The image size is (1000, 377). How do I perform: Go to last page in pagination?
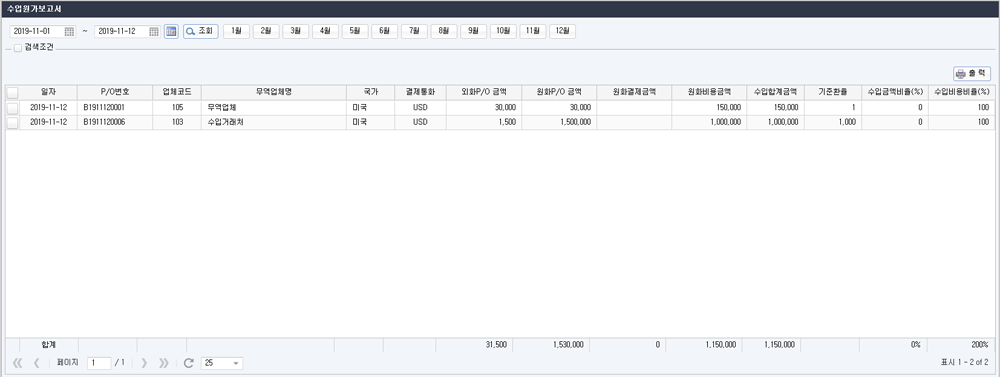[164, 363]
